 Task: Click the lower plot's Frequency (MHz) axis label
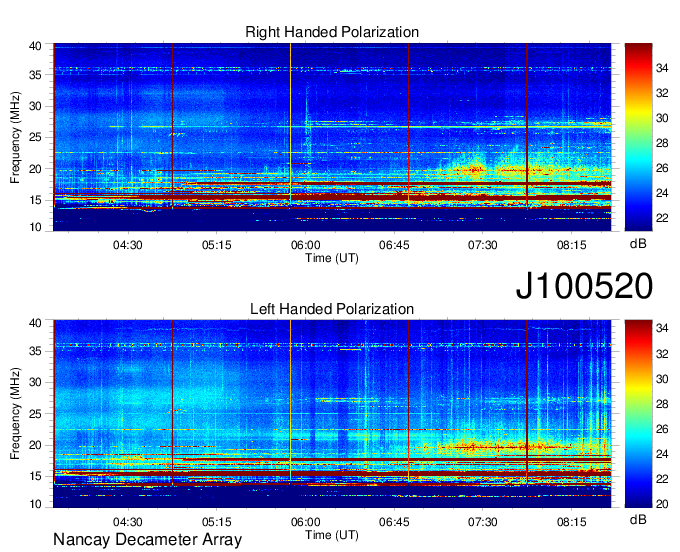[x=15, y=414]
